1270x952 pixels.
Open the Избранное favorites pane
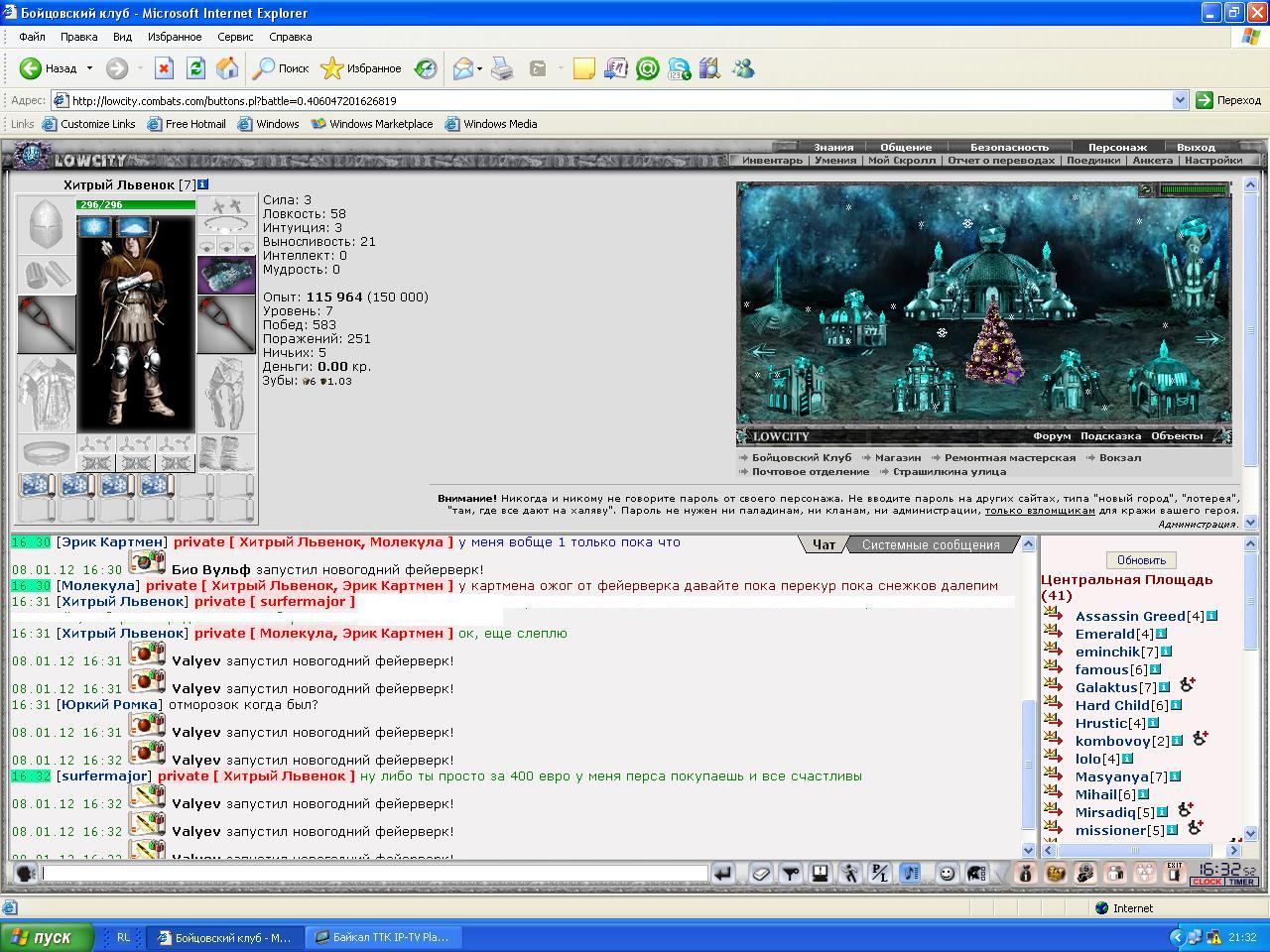361,68
